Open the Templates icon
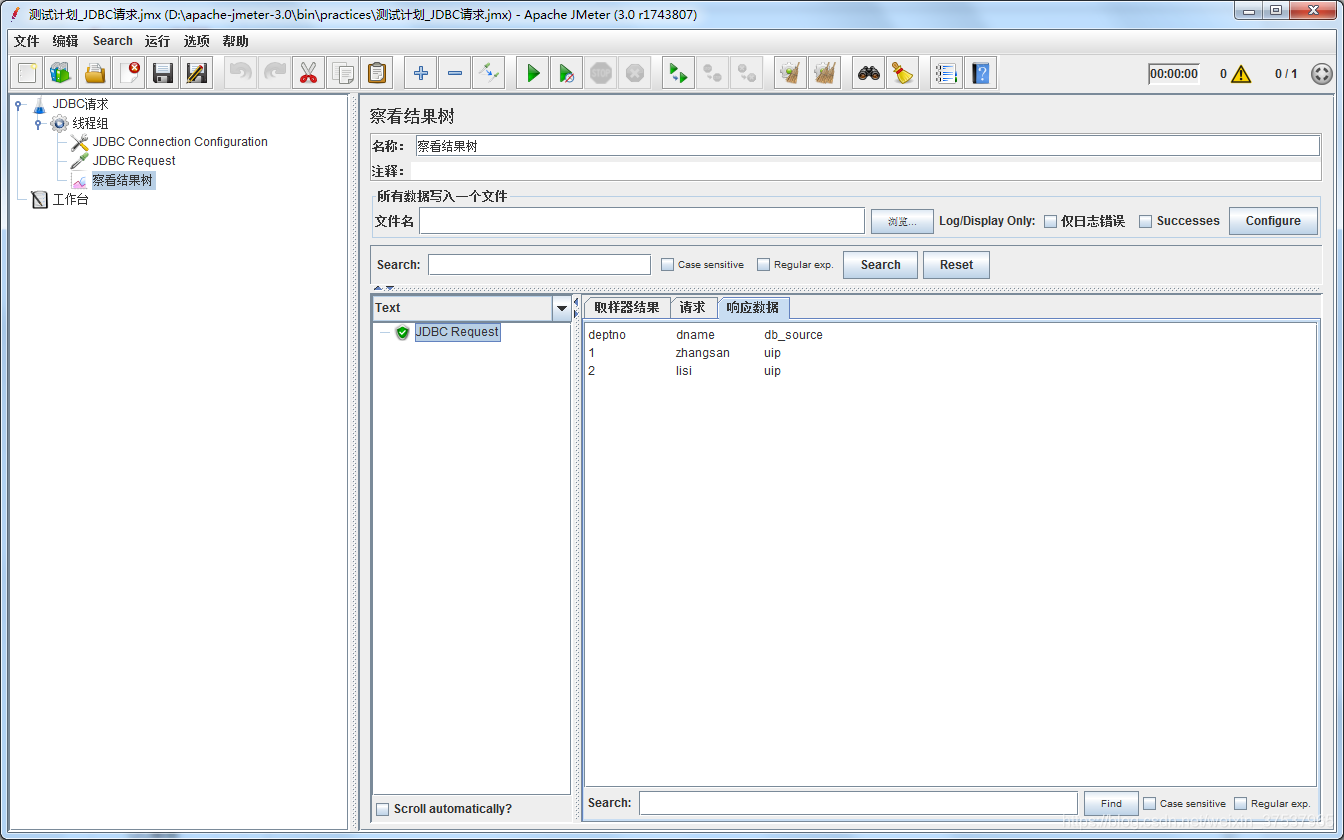This screenshot has width=1344, height=840. click(61, 73)
